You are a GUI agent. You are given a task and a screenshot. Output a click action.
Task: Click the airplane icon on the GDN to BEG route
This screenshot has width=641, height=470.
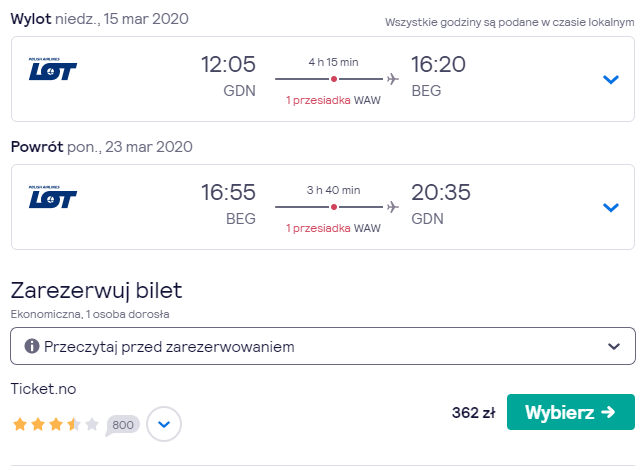click(392, 79)
